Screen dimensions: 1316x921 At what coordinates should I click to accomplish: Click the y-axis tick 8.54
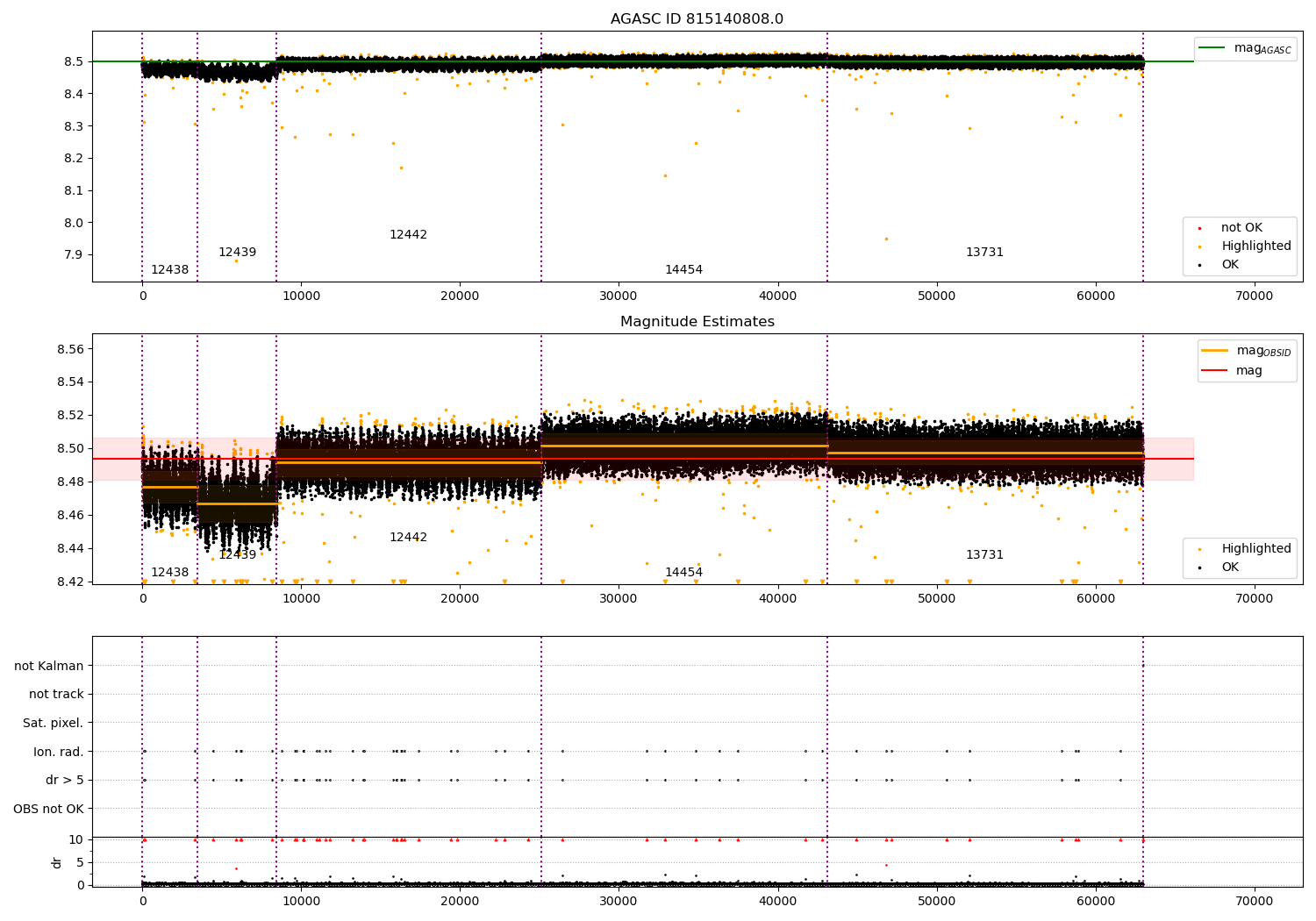pyautogui.click(x=71, y=382)
